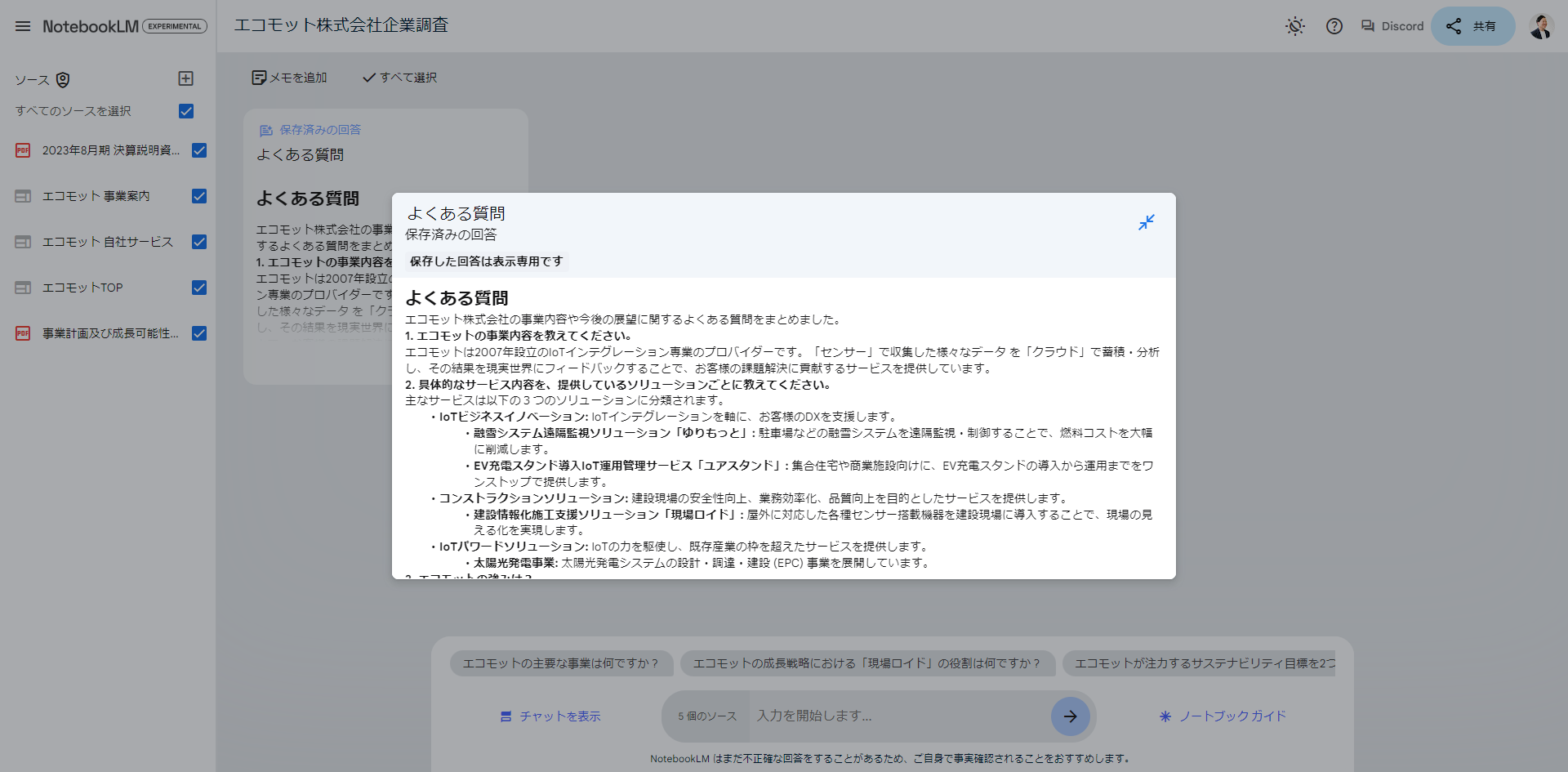Open the help question mark icon

(x=1334, y=26)
